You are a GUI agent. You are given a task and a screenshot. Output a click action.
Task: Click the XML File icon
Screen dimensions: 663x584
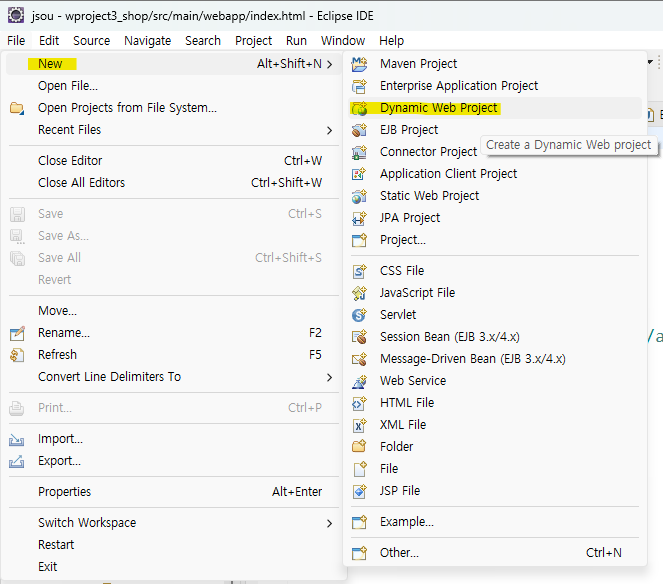359,425
